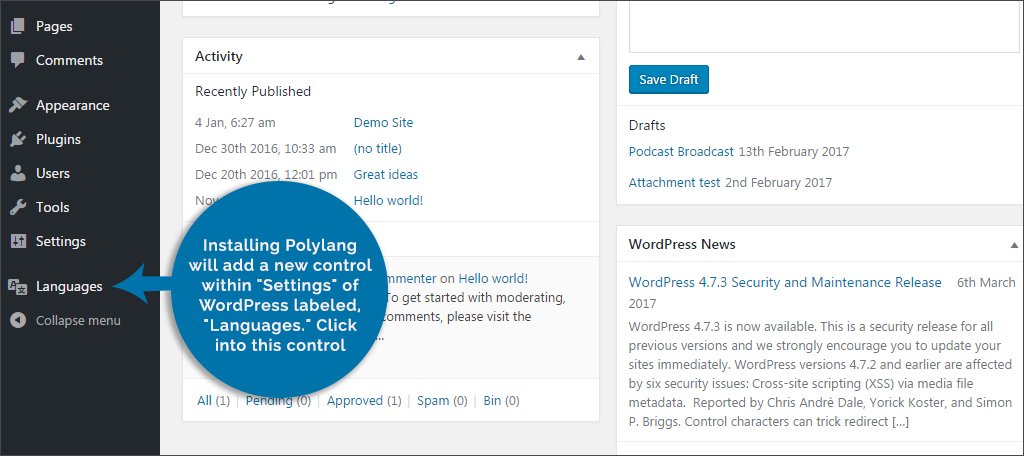
Task: Filter comments by Spam
Action: click(433, 400)
